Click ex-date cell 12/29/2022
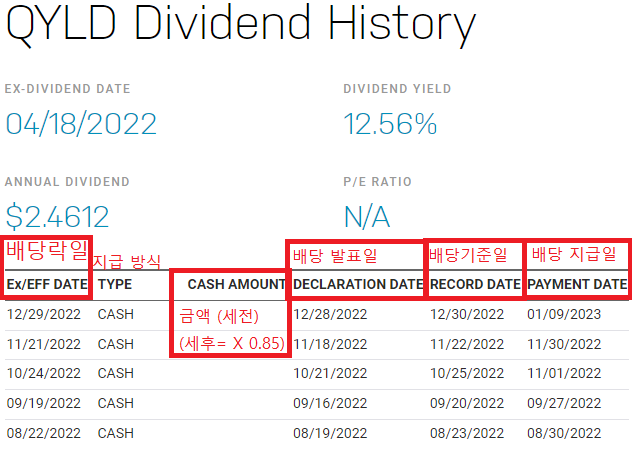 (x=44, y=314)
